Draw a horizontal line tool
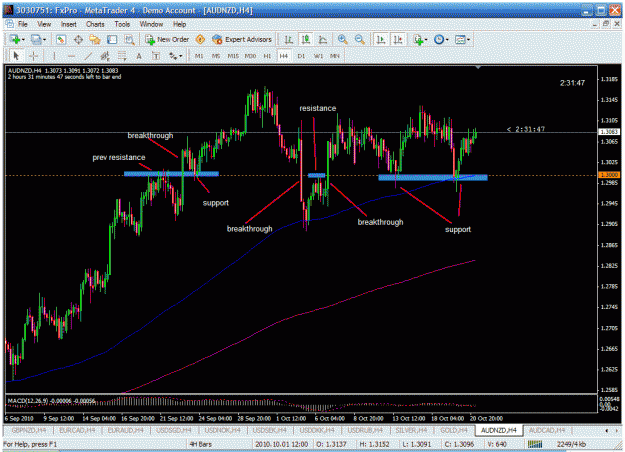The image size is (625, 452). [71, 56]
